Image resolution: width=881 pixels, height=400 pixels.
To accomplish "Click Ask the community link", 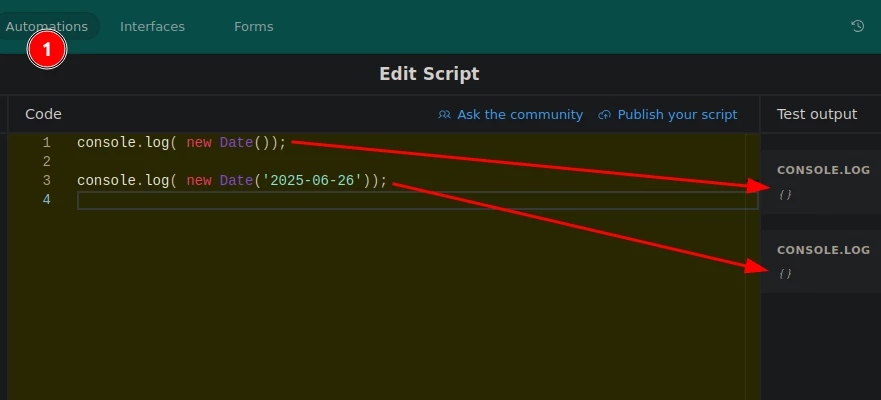I will click(520, 115).
